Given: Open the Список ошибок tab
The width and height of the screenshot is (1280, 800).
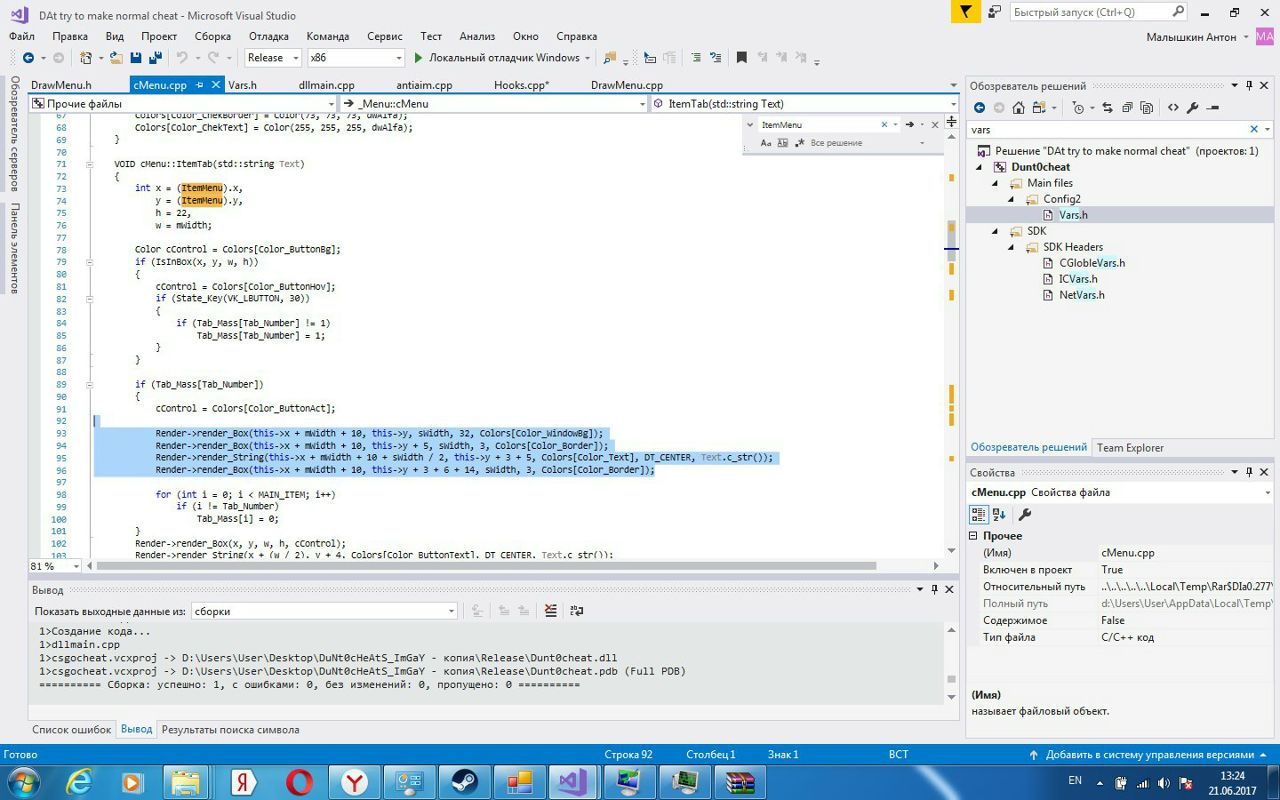Looking at the screenshot, I should pos(71,730).
